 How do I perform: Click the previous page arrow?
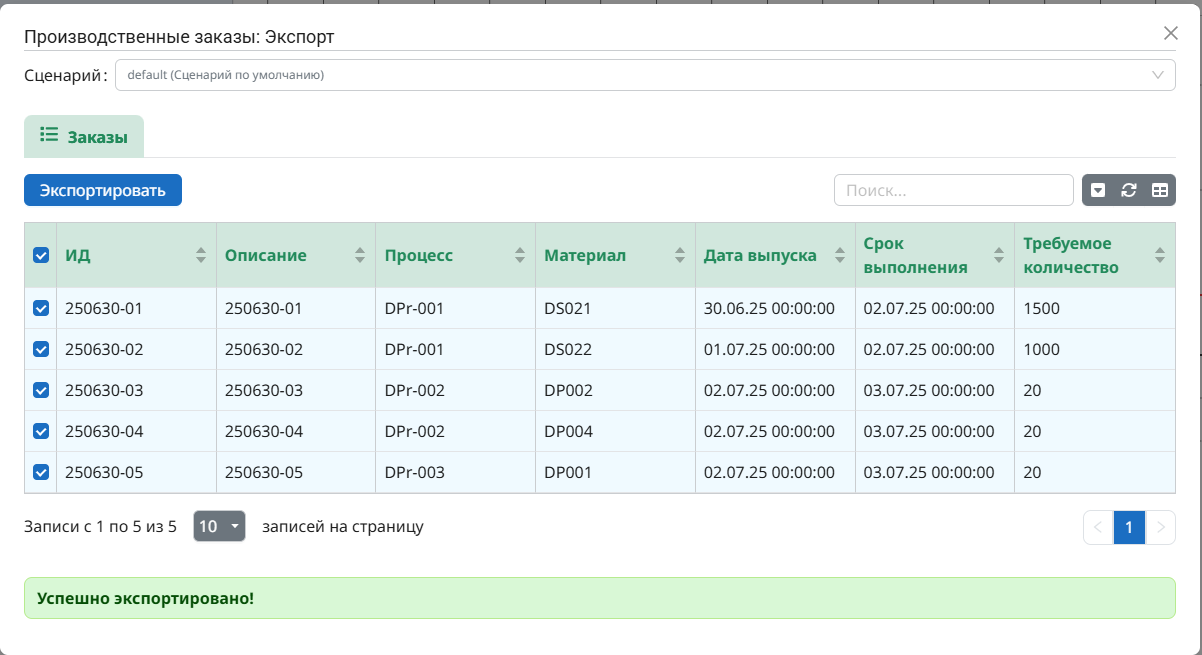tap(1098, 527)
